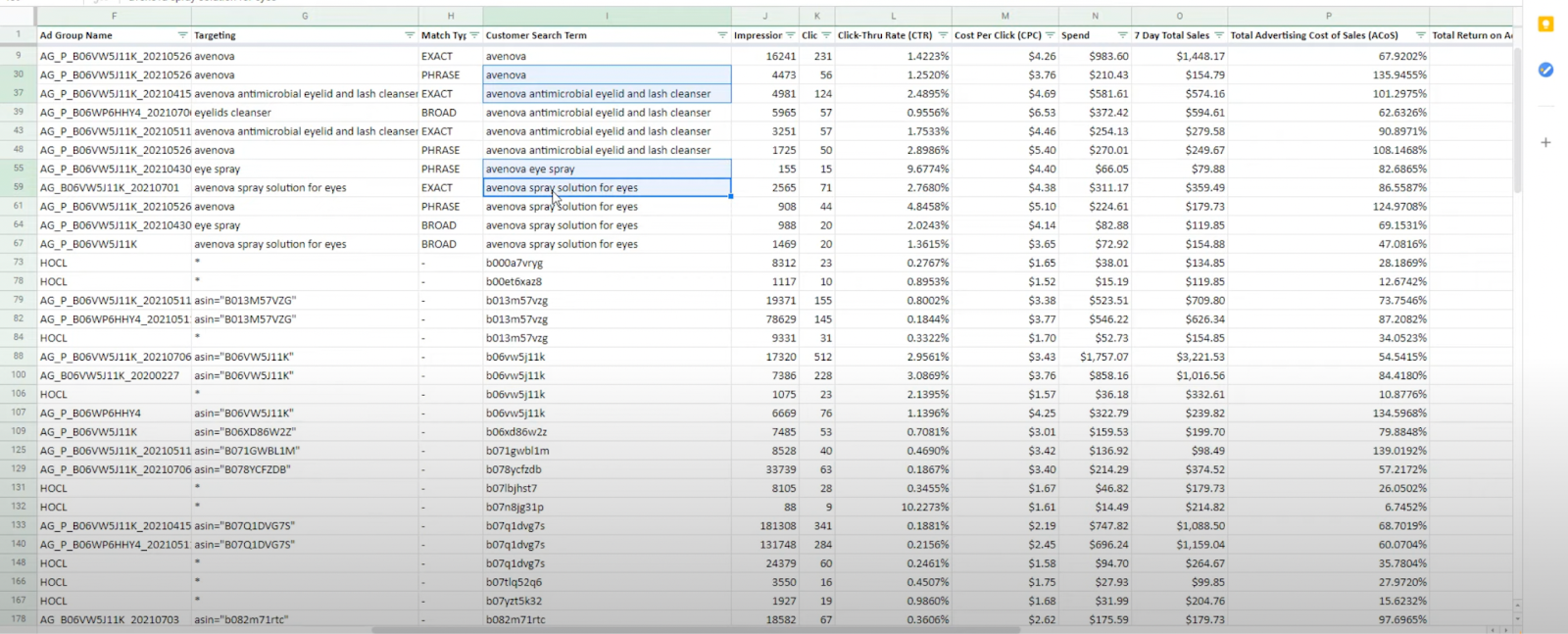
Task: Select the spend cell $1,757.07
Action: (x=1096, y=357)
